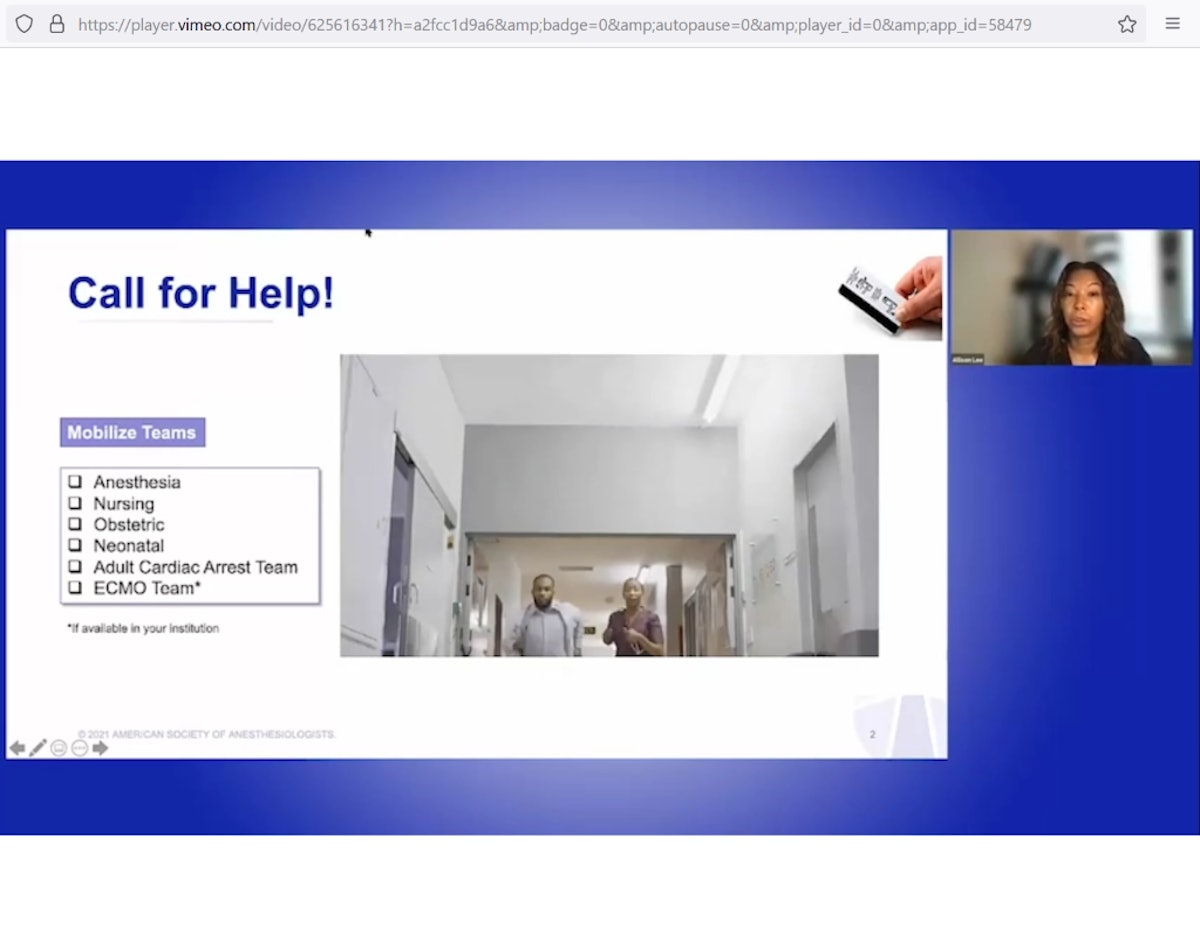Check the Nursing checkbox
Viewport: 1200px width, 947px height.
coord(75,503)
